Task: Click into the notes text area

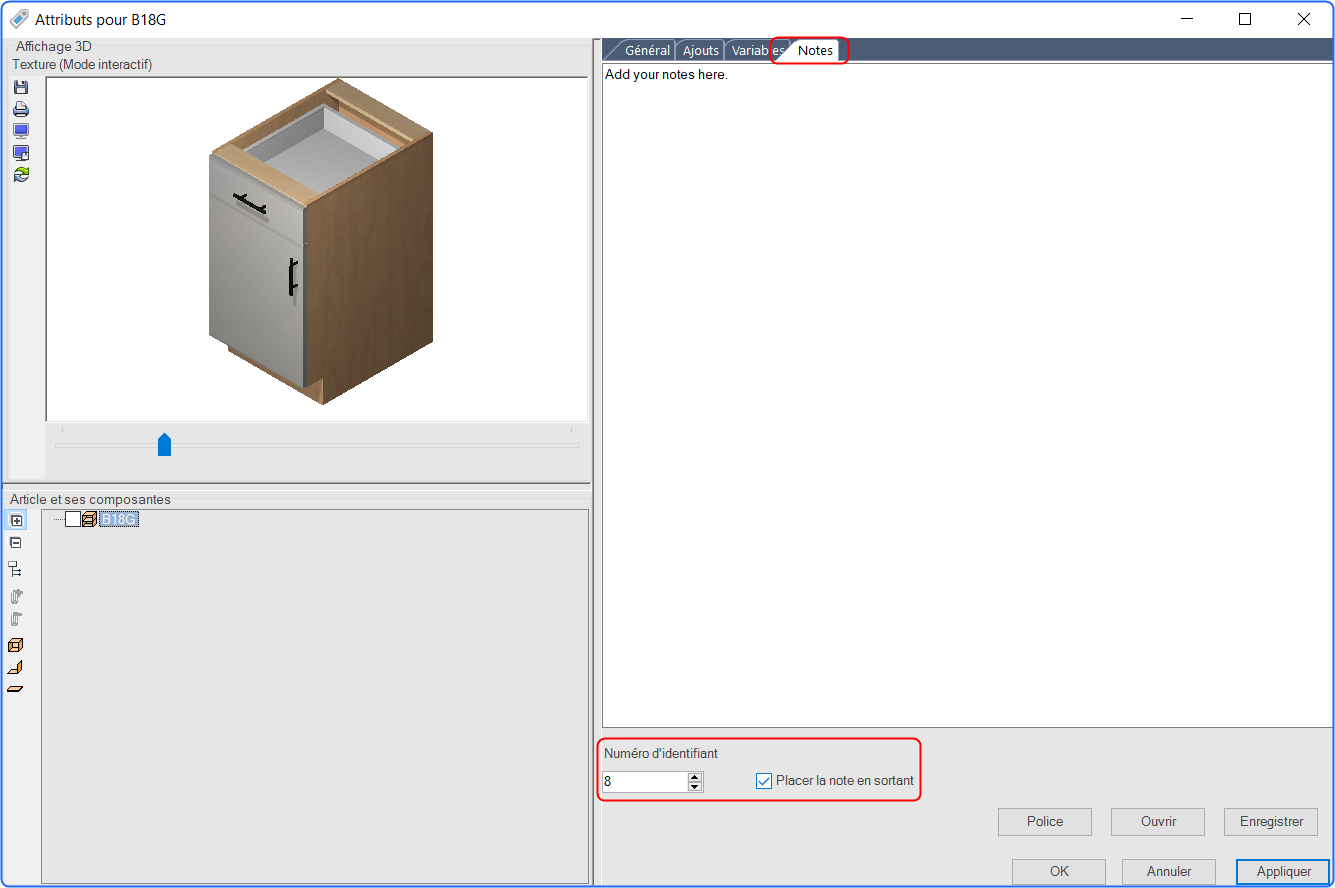Action: pos(967,396)
